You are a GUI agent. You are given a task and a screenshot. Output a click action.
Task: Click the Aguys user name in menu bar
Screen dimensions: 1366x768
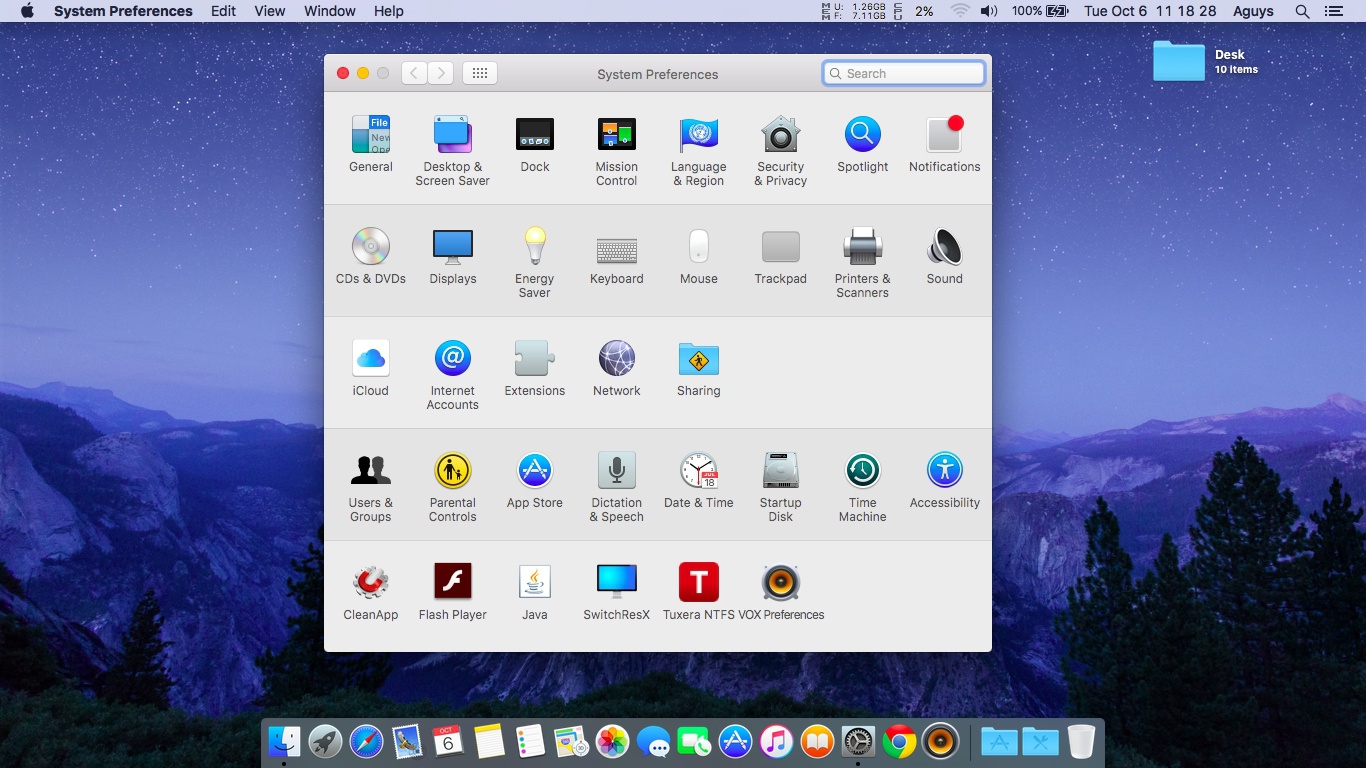1253,11
